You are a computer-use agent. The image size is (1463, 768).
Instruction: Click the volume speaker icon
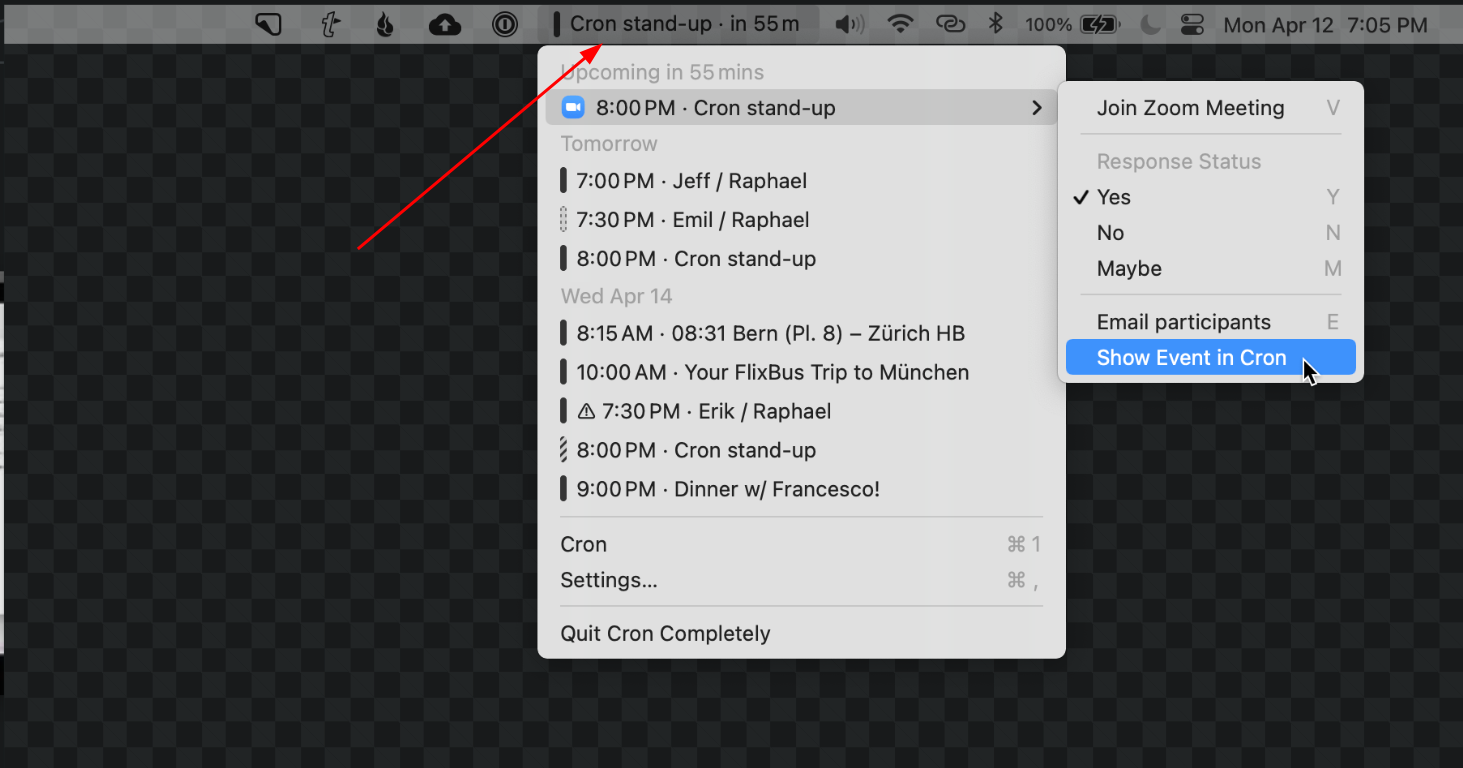click(849, 24)
